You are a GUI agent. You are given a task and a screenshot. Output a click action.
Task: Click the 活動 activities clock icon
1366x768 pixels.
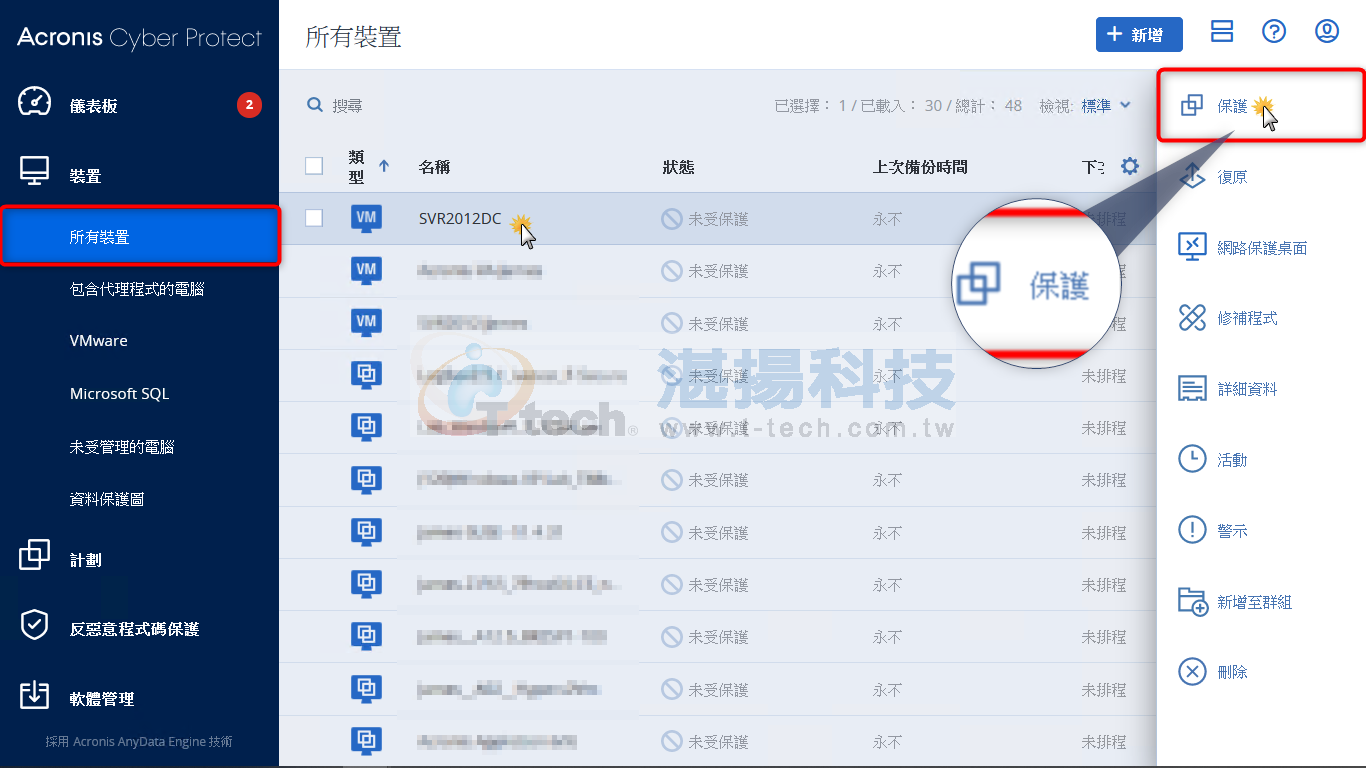coord(1192,459)
